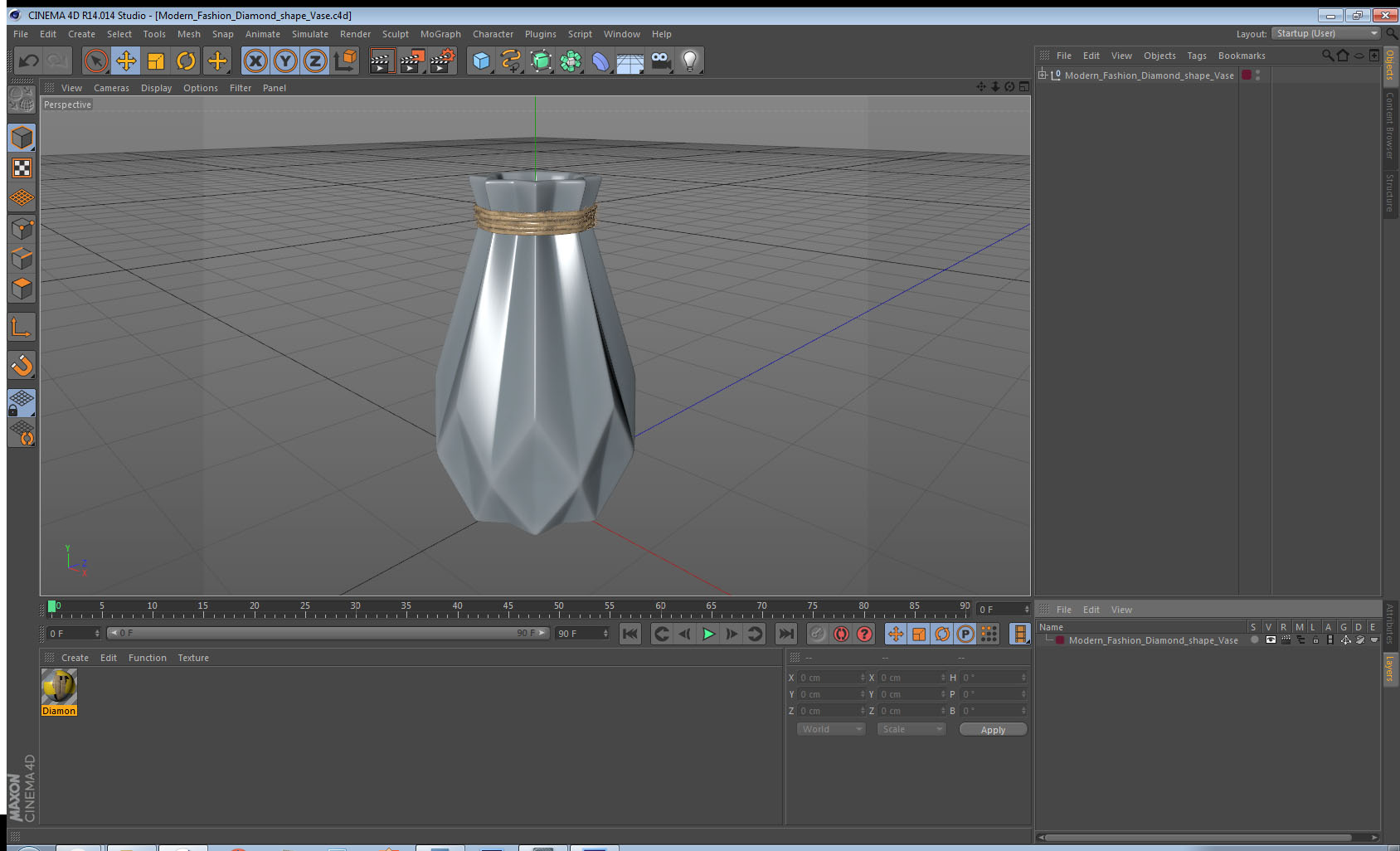Toggle Autokeying record button
This screenshot has height=851, width=1400.
[841, 634]
